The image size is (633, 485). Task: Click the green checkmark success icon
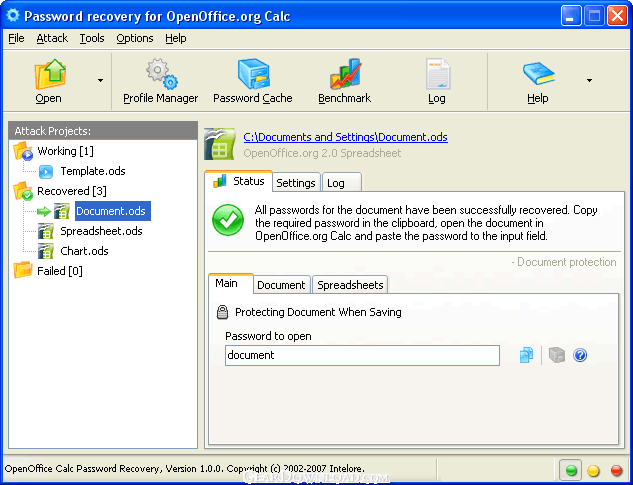pos(228,220)
